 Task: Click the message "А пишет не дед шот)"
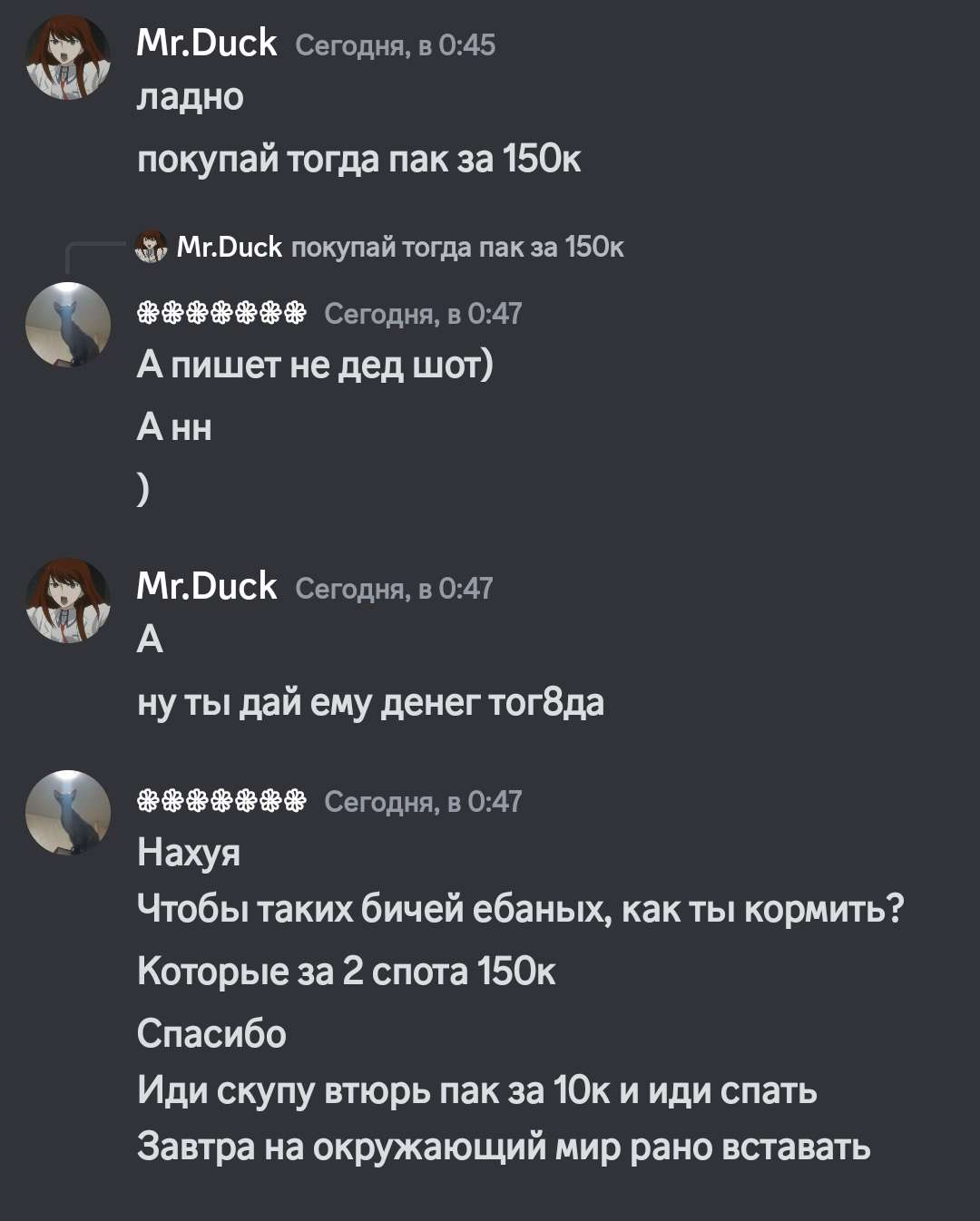pyautogui.click(x=315, y=365)
